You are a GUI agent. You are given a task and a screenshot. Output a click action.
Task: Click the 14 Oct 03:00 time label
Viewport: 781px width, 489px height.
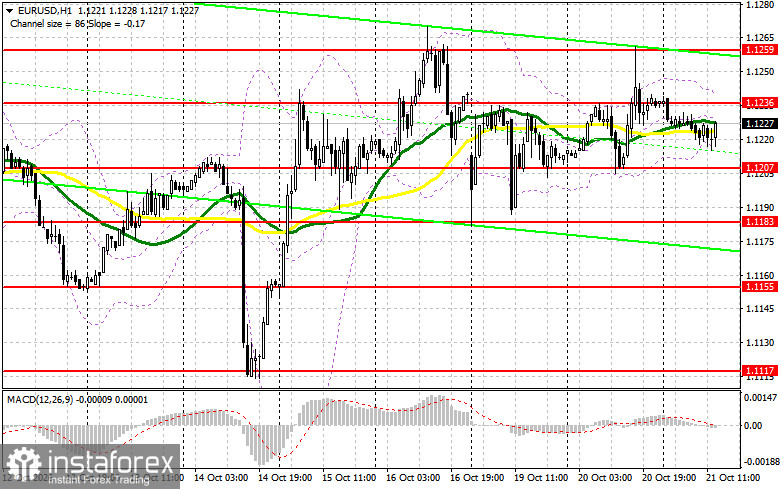pos(221,478)
